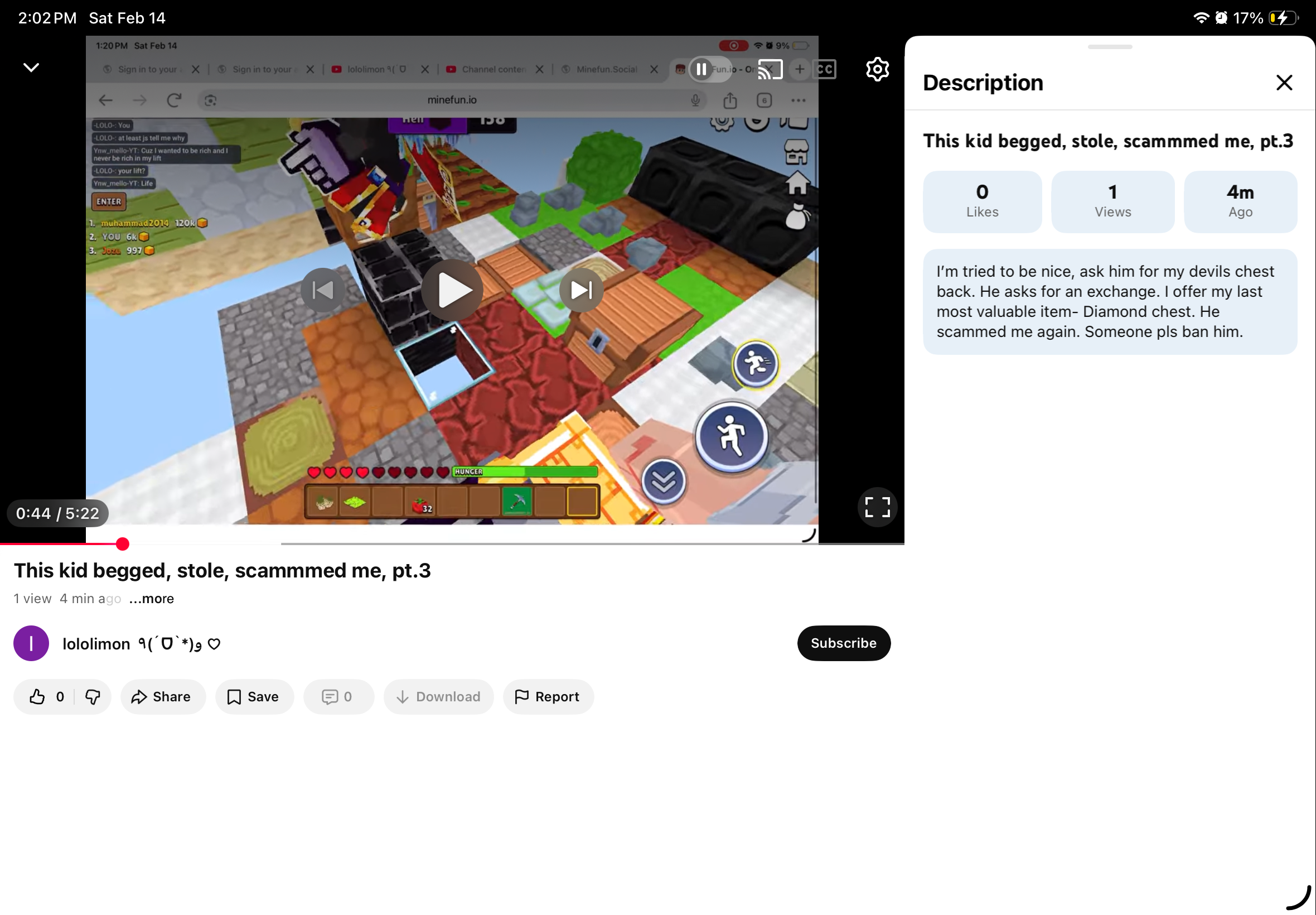
Task: Collapse the player with down chevron
Action: (31, 68)
